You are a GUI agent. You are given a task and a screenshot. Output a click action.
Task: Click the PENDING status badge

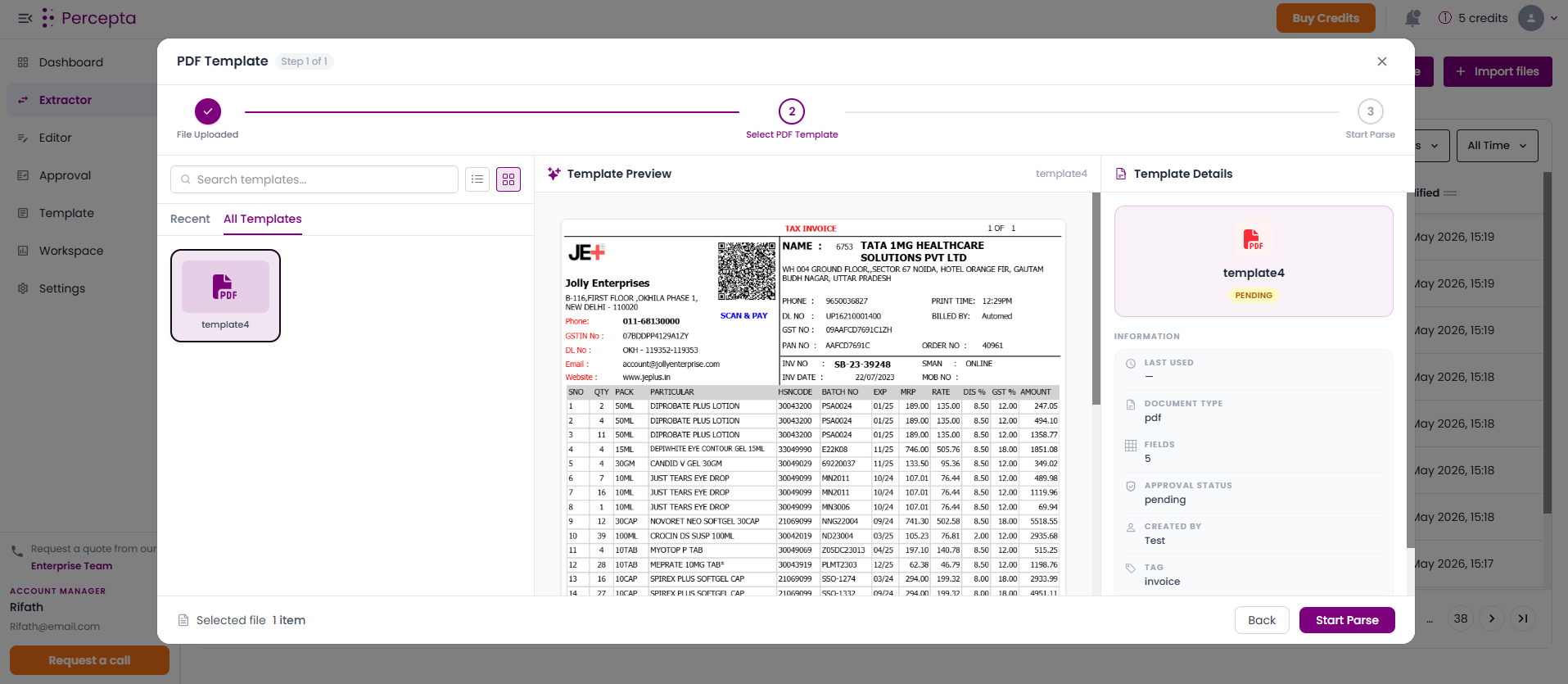tap(1254, 296)
